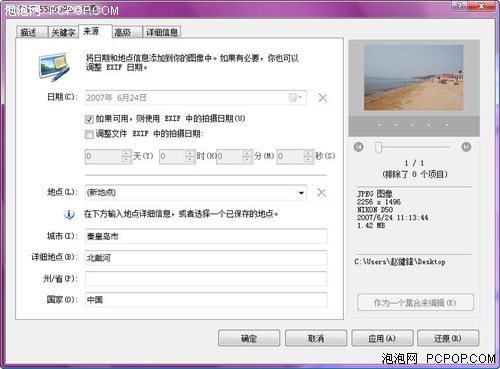The width and height of the screenshot is (500, 369).
Task: Click the 应用 (A) button
Action: point(382,338)
